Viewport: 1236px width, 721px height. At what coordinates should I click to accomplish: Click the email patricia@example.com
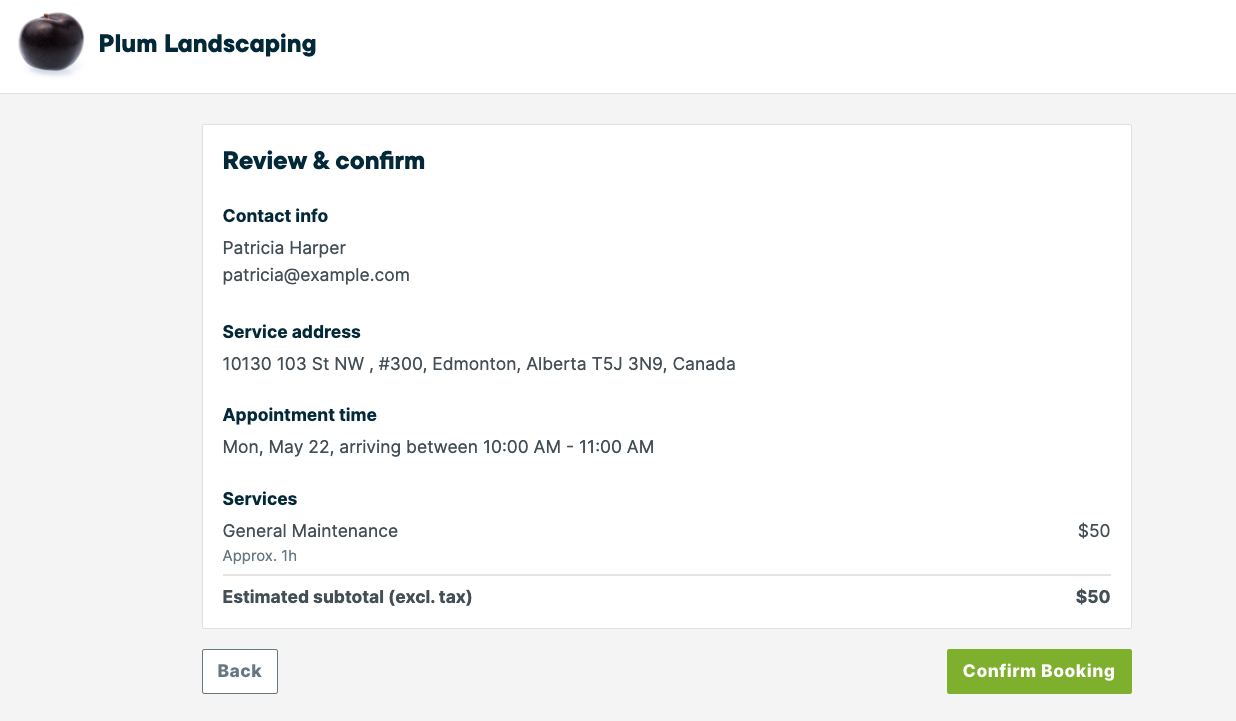tap(316, 275)
